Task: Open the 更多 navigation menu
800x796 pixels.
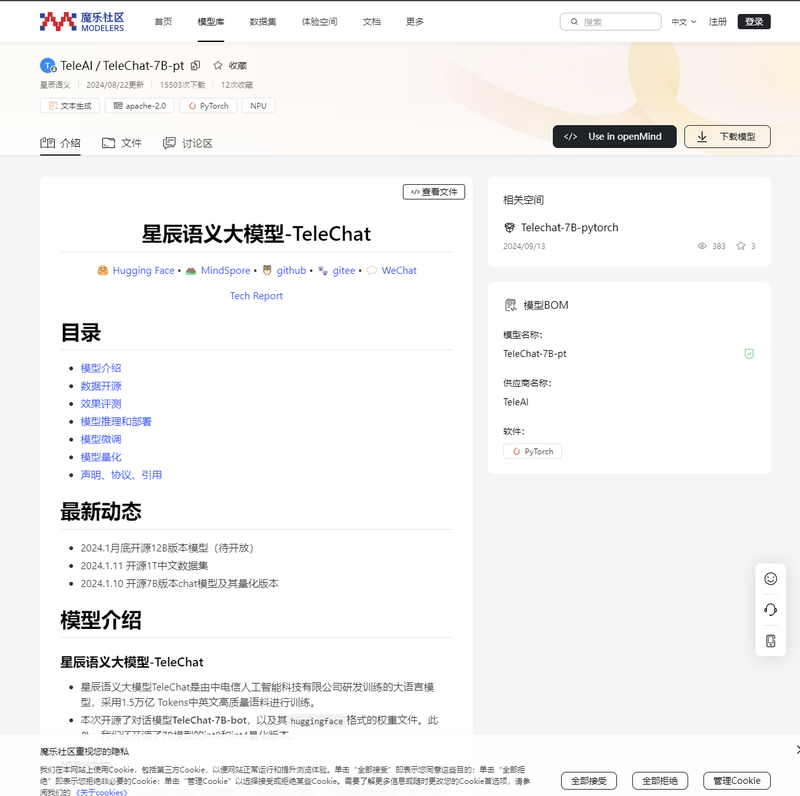Action: coord(415,21)
